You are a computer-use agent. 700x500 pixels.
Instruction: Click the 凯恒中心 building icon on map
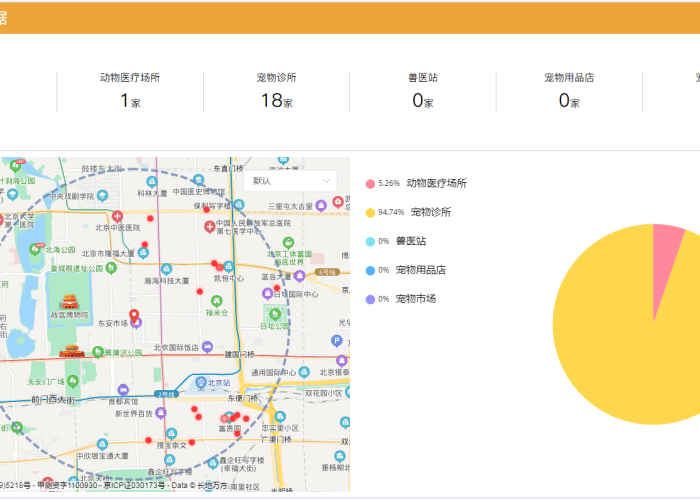coord(229,267)
